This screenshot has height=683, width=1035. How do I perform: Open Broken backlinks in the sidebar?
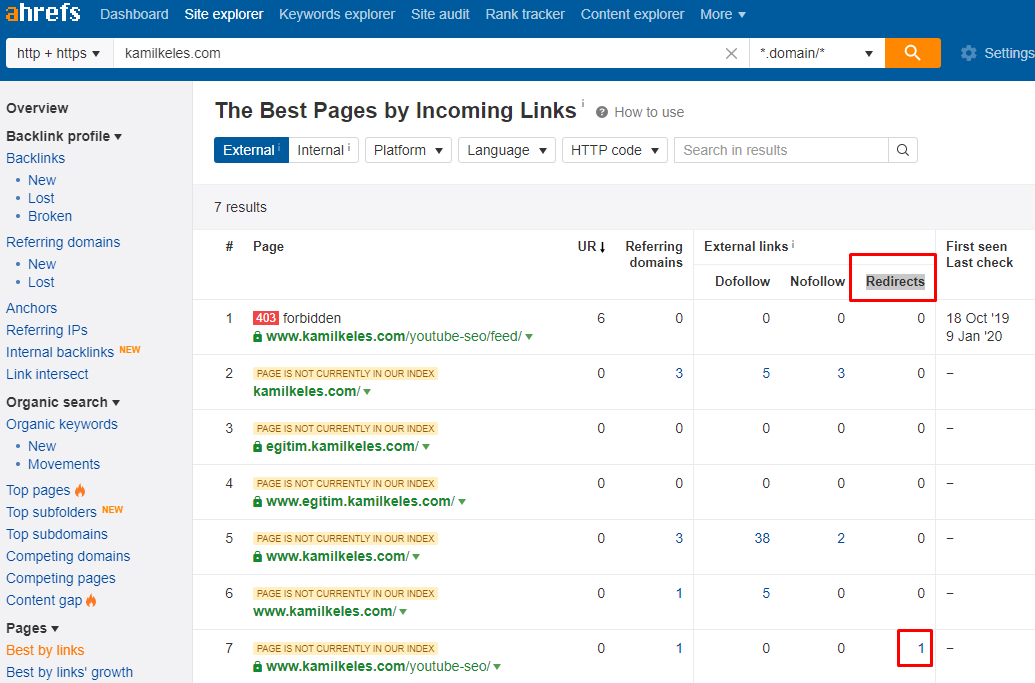tap(50, 216)
